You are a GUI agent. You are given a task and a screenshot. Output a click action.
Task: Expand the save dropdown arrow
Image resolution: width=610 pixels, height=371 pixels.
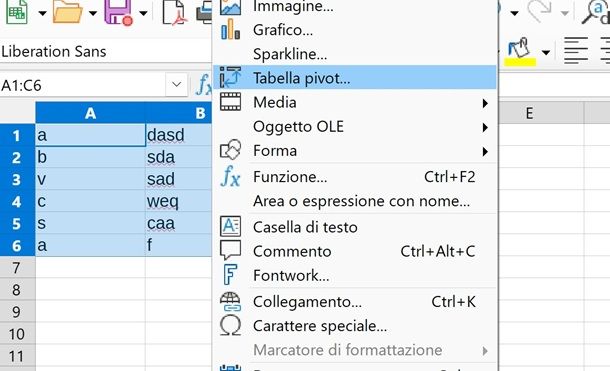point(143,14)
